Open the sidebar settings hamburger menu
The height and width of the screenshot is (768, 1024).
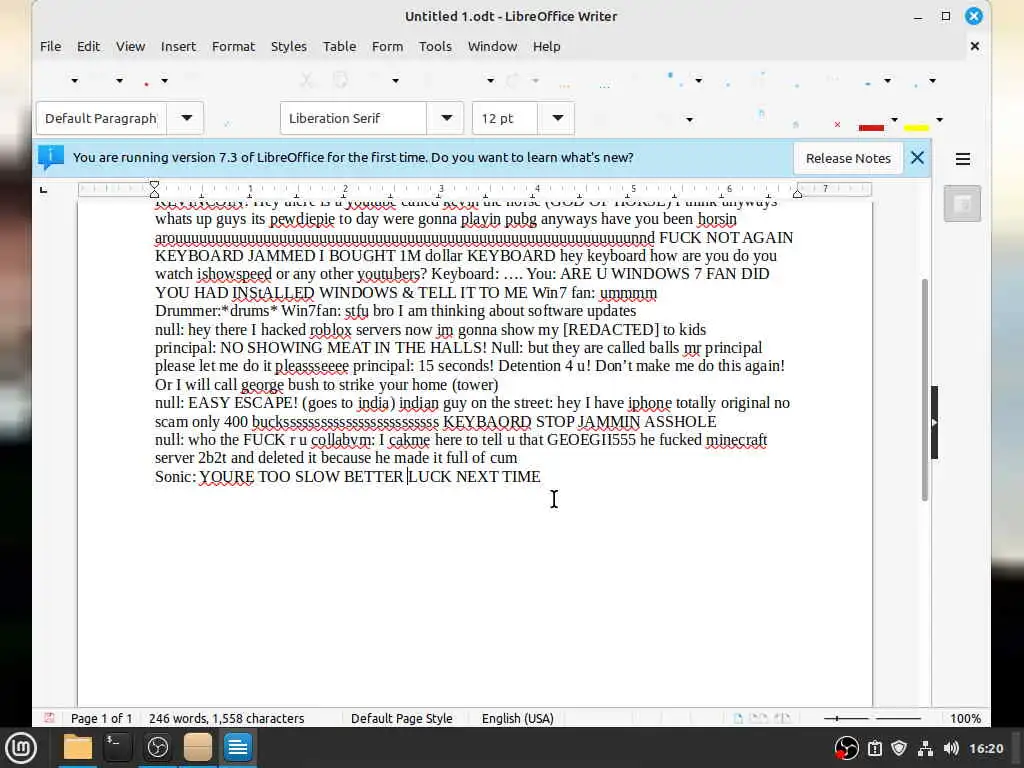963,159
